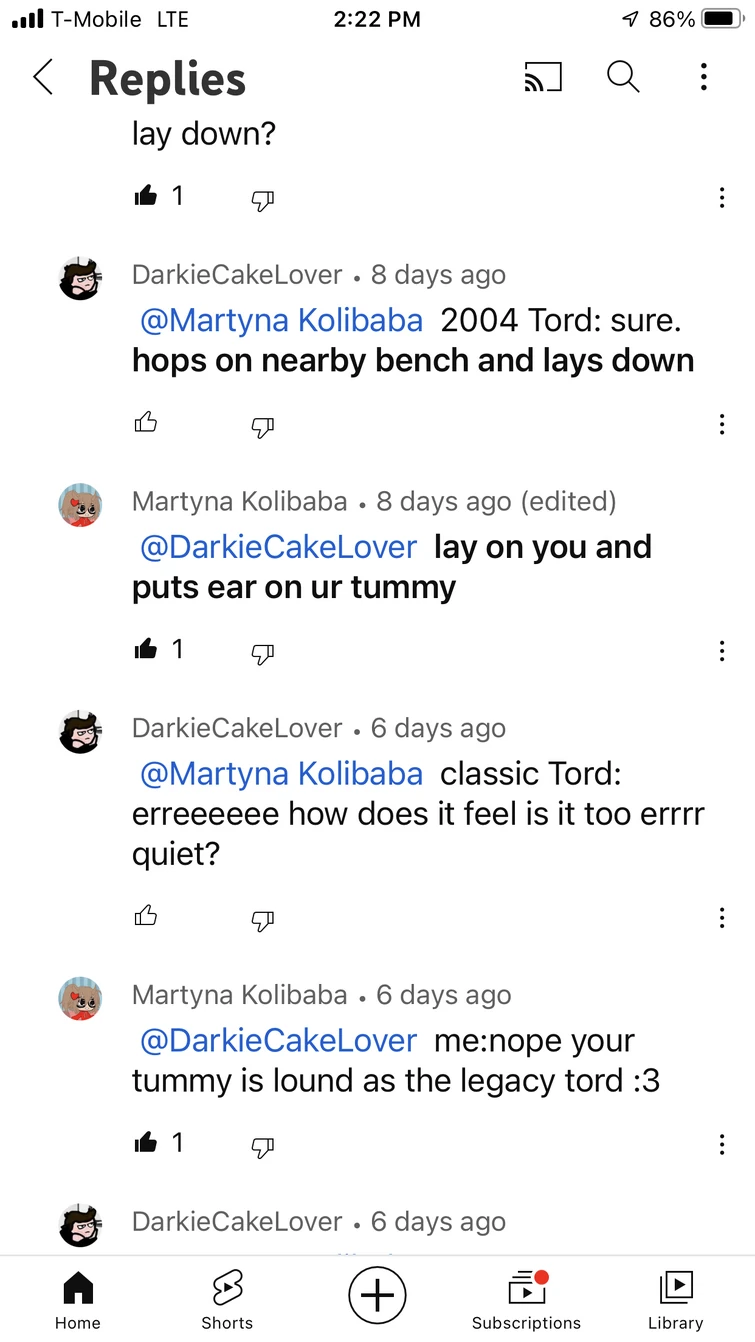755x1342 pixels.
Task: Open Martyna Kolibaba's avatar on "me:nope" reply
Action: [80, 999]
